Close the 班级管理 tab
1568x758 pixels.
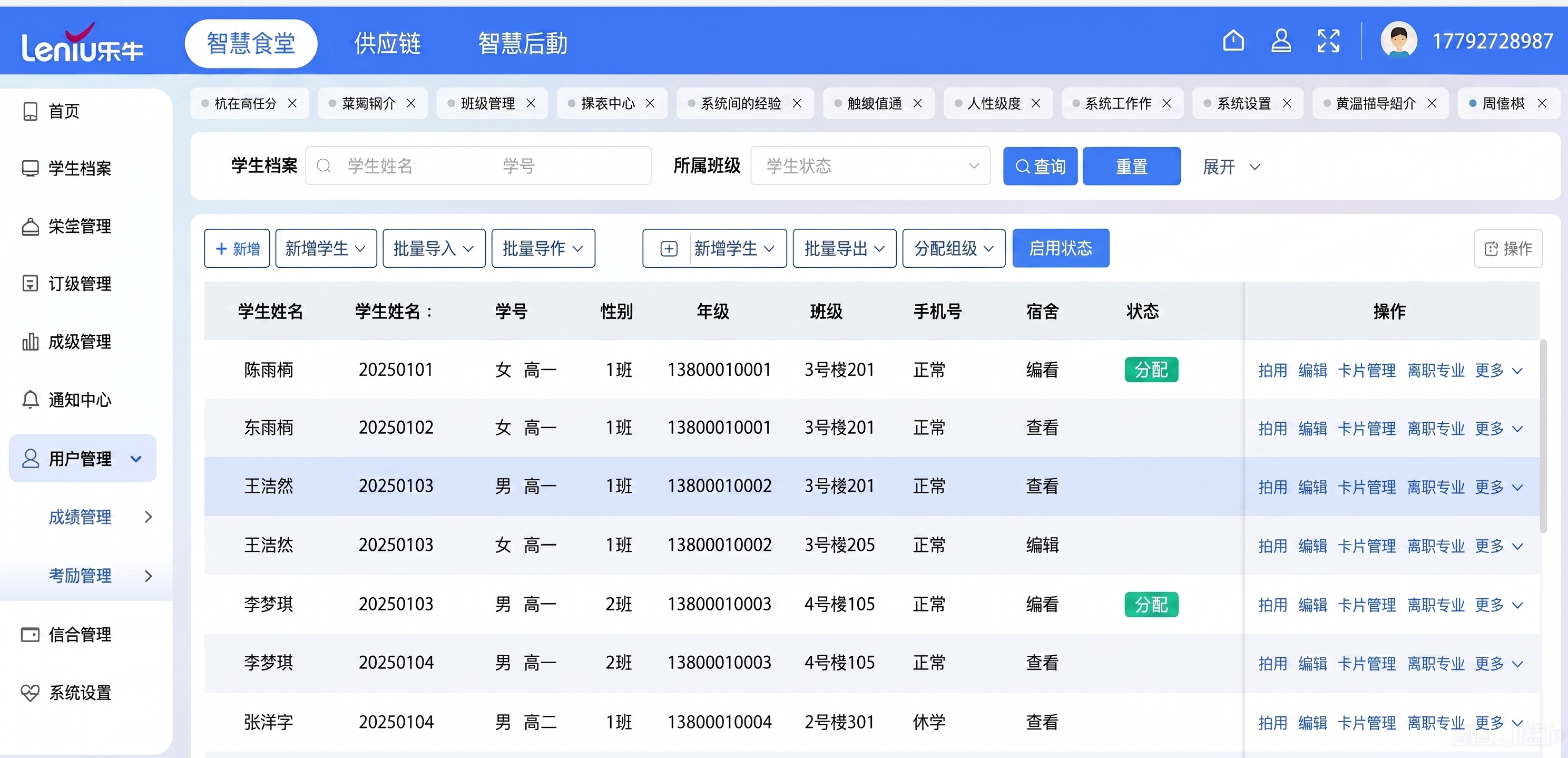[531, 103]
